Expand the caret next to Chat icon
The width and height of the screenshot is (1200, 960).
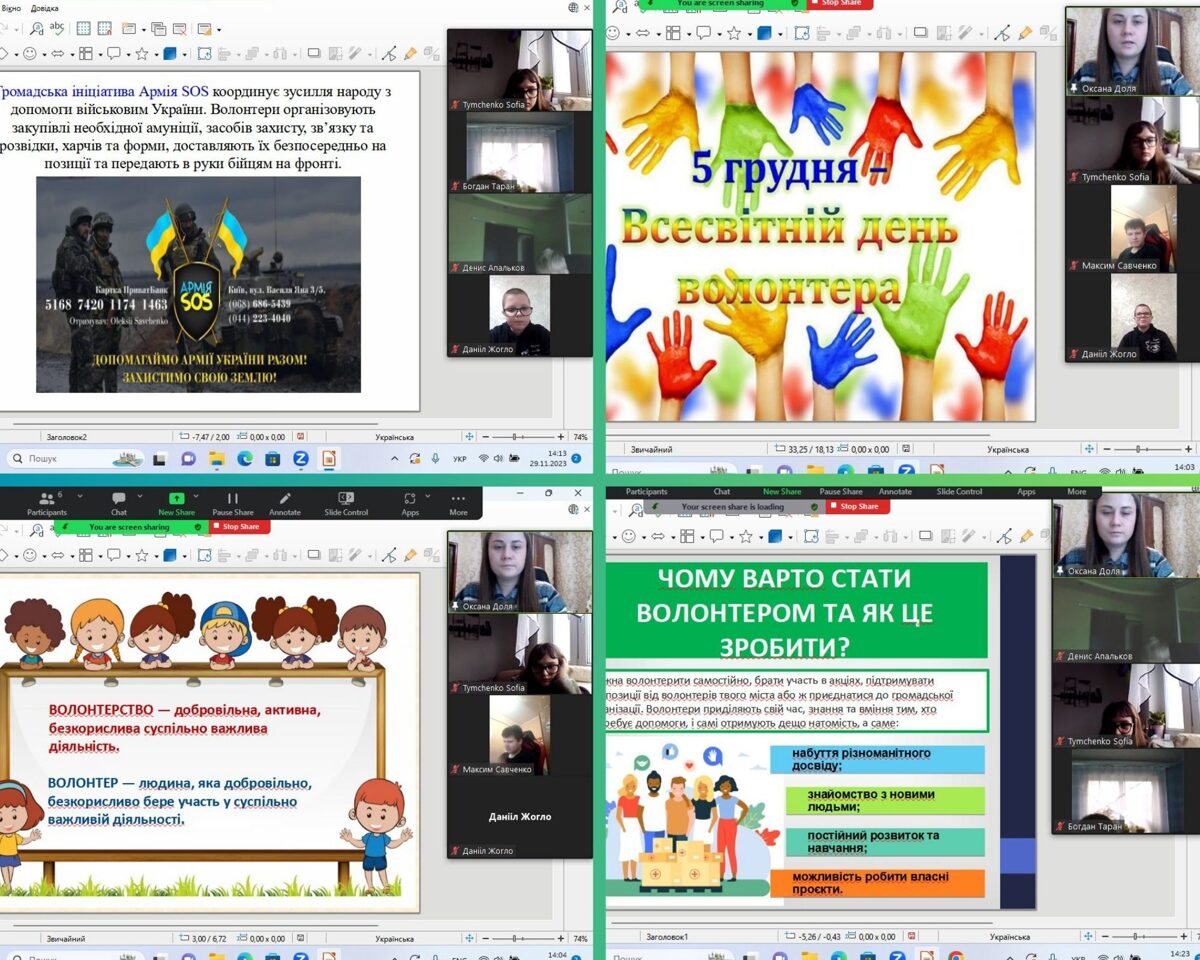[x=139, y=498]
